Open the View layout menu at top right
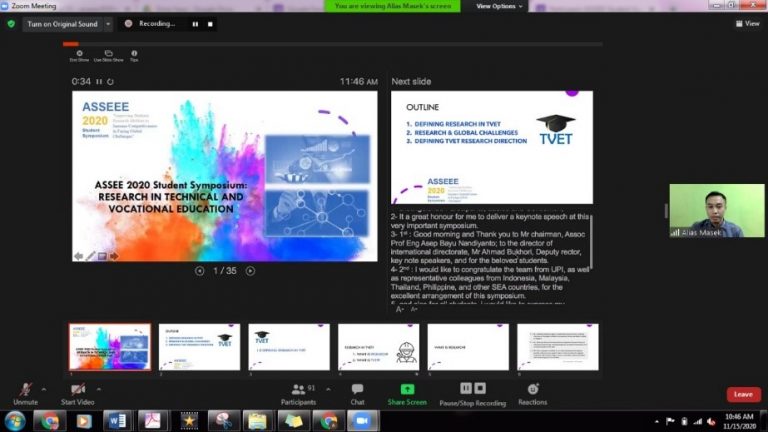Screen dimensions: 768x432 [x=747, y=24]
